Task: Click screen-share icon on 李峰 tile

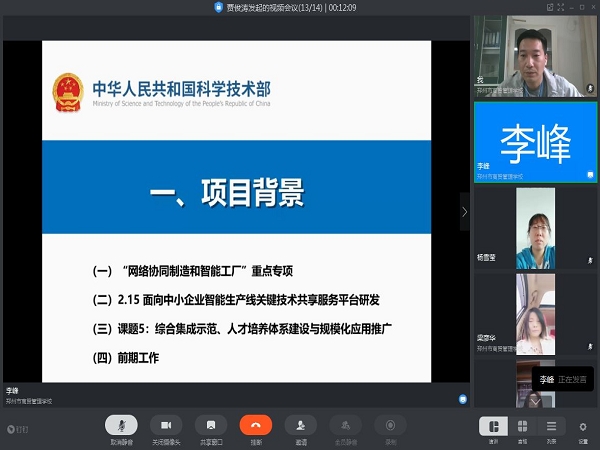Action: tap(590, 175)
